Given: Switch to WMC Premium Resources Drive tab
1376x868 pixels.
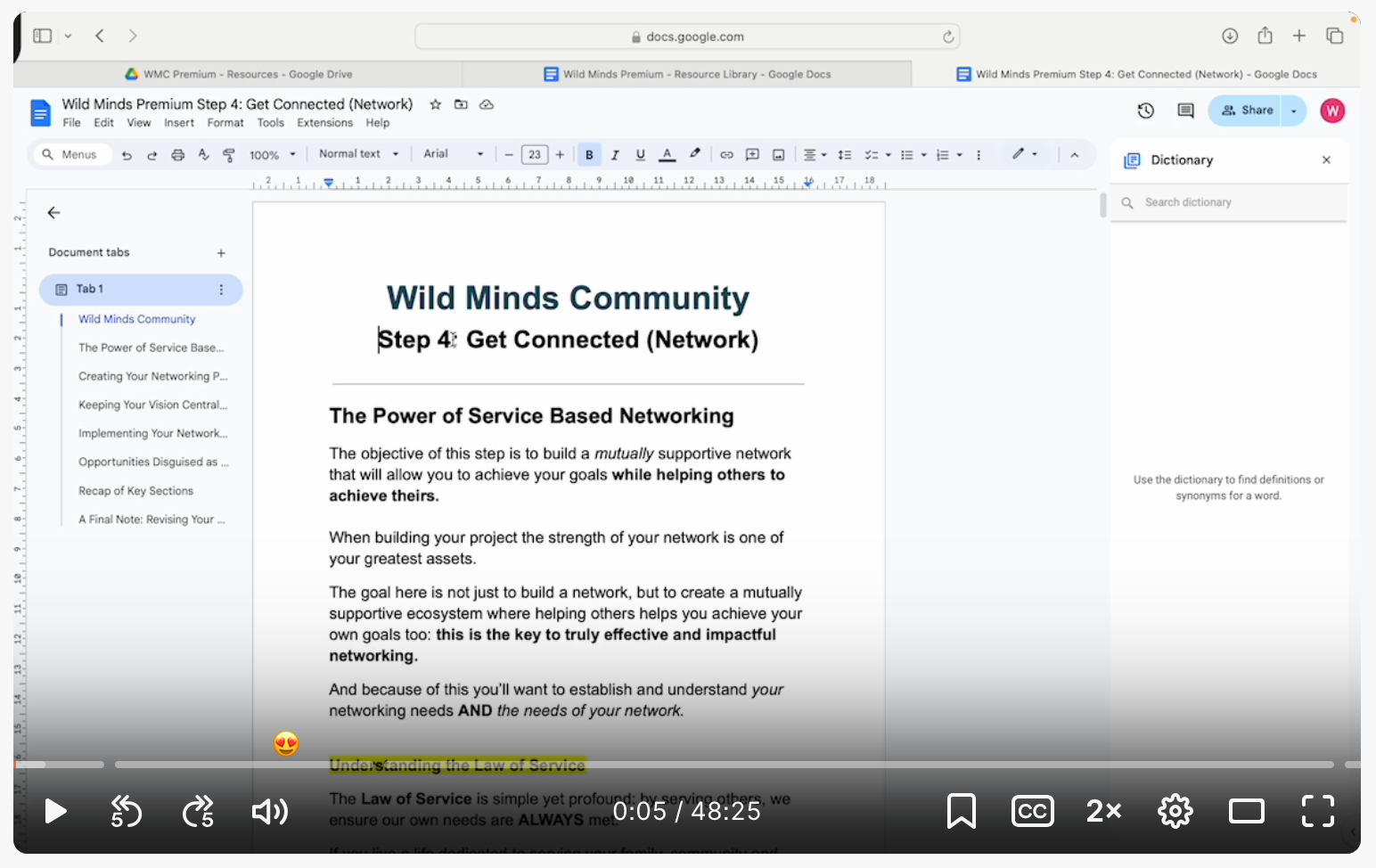Looking at the screenshot, I should point(238,74).
